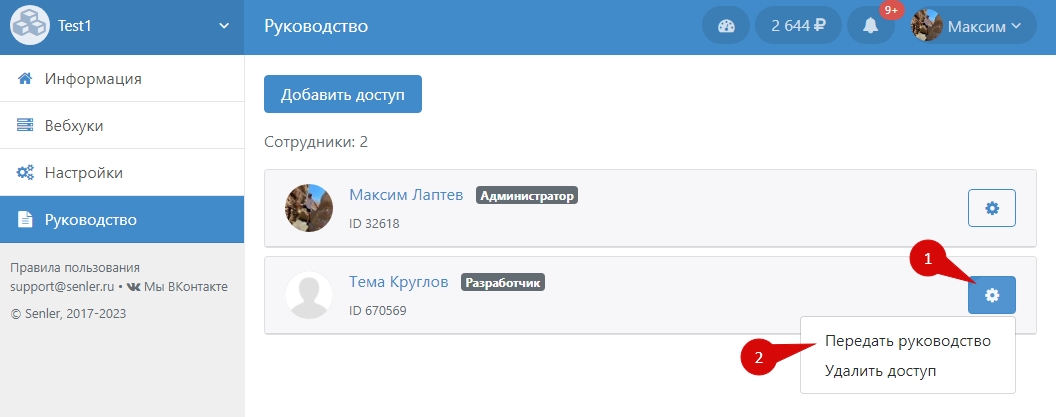Click gear button for Тема Круглов
Viewport: 1056px width, 417px height.
(x=991, y=295)
